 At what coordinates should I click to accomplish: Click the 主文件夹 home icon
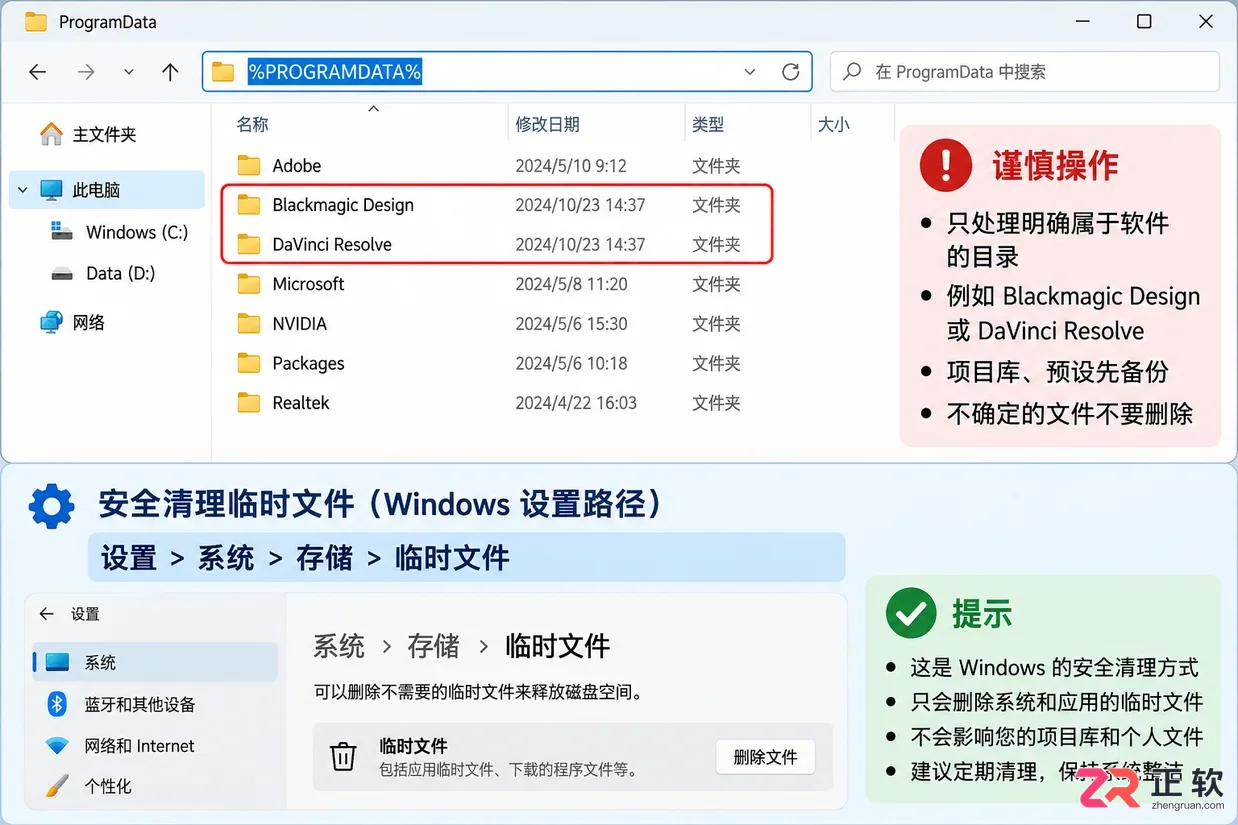coord(50,134)
